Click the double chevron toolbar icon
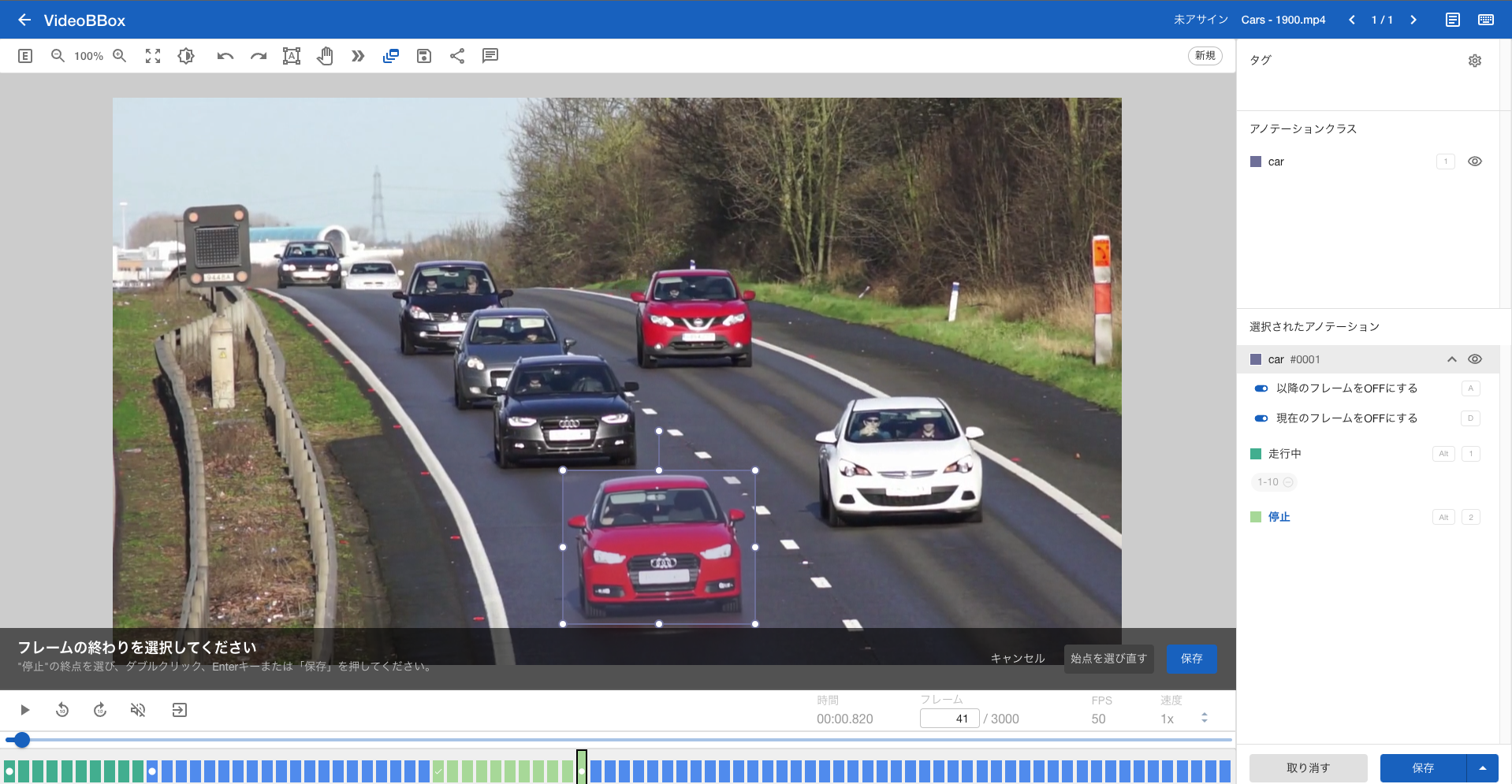The image size is (1512, 784). [x=358, y=56]
